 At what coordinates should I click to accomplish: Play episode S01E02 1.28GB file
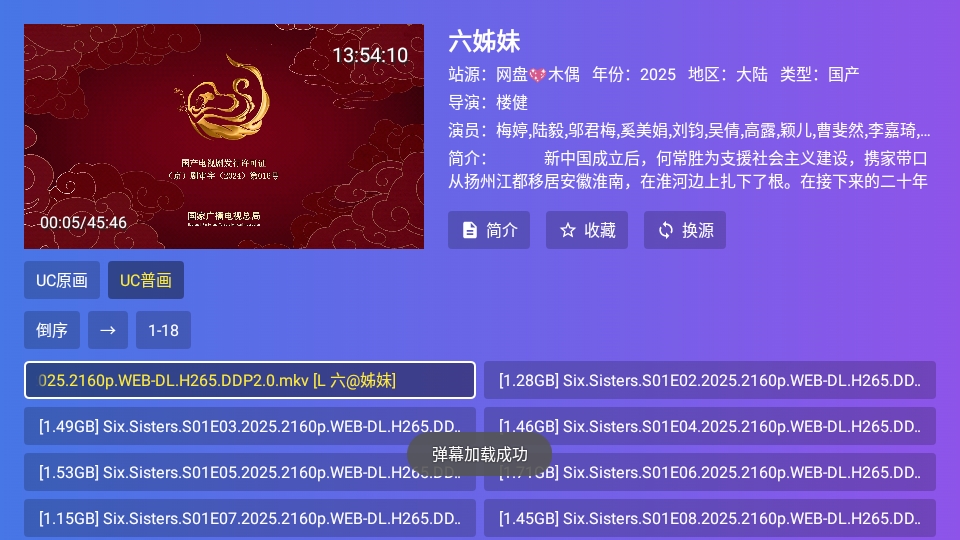710,380
